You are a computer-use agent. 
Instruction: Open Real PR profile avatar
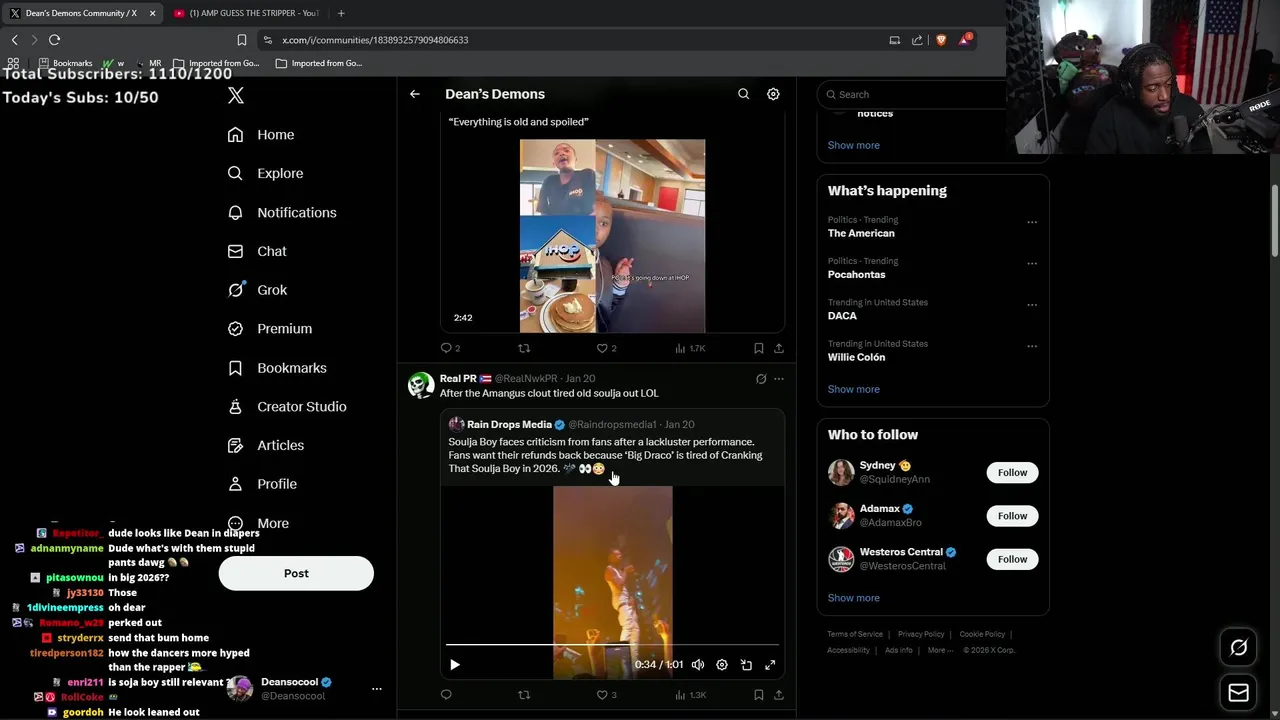click(x=421, y=385)
